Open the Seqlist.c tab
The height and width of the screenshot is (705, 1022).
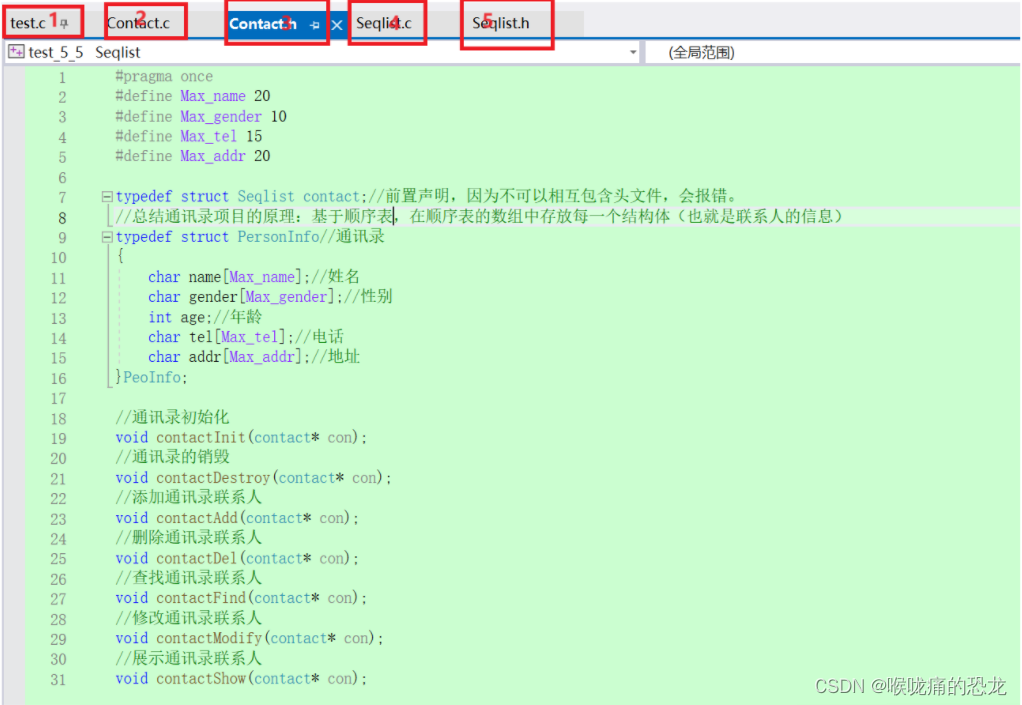click(x=384, y=23)
